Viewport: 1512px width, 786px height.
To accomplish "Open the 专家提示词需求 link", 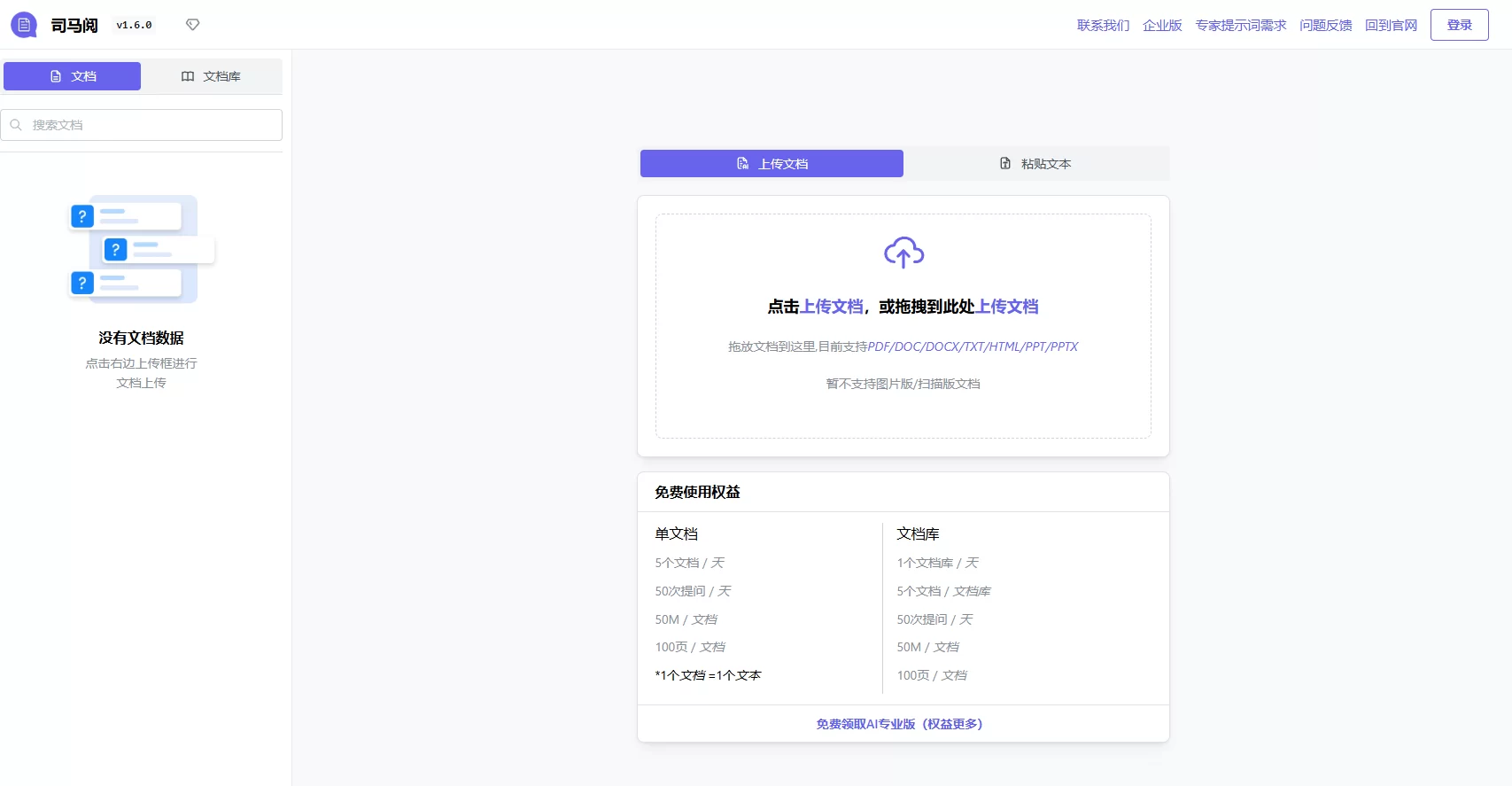I will click(1240, 25).
